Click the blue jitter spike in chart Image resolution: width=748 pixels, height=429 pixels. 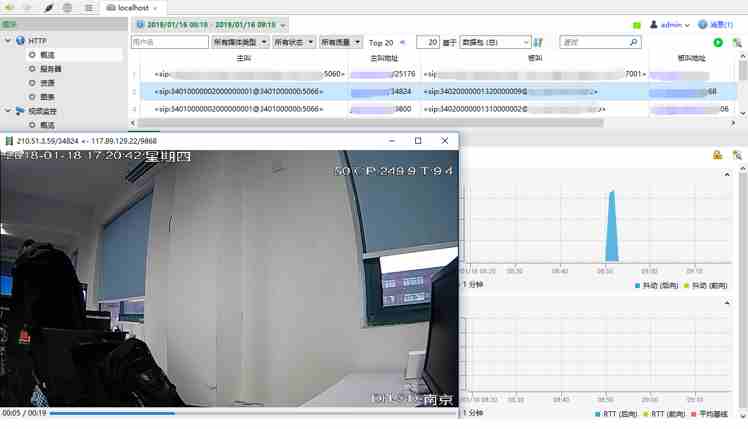pos(612,227)
